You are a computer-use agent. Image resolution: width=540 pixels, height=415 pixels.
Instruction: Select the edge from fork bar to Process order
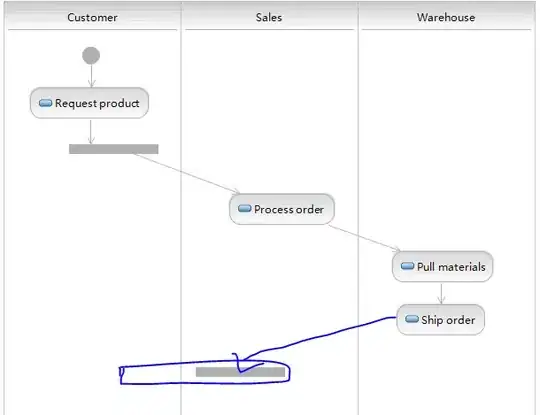pyautogui.click(x=186, y=173)
